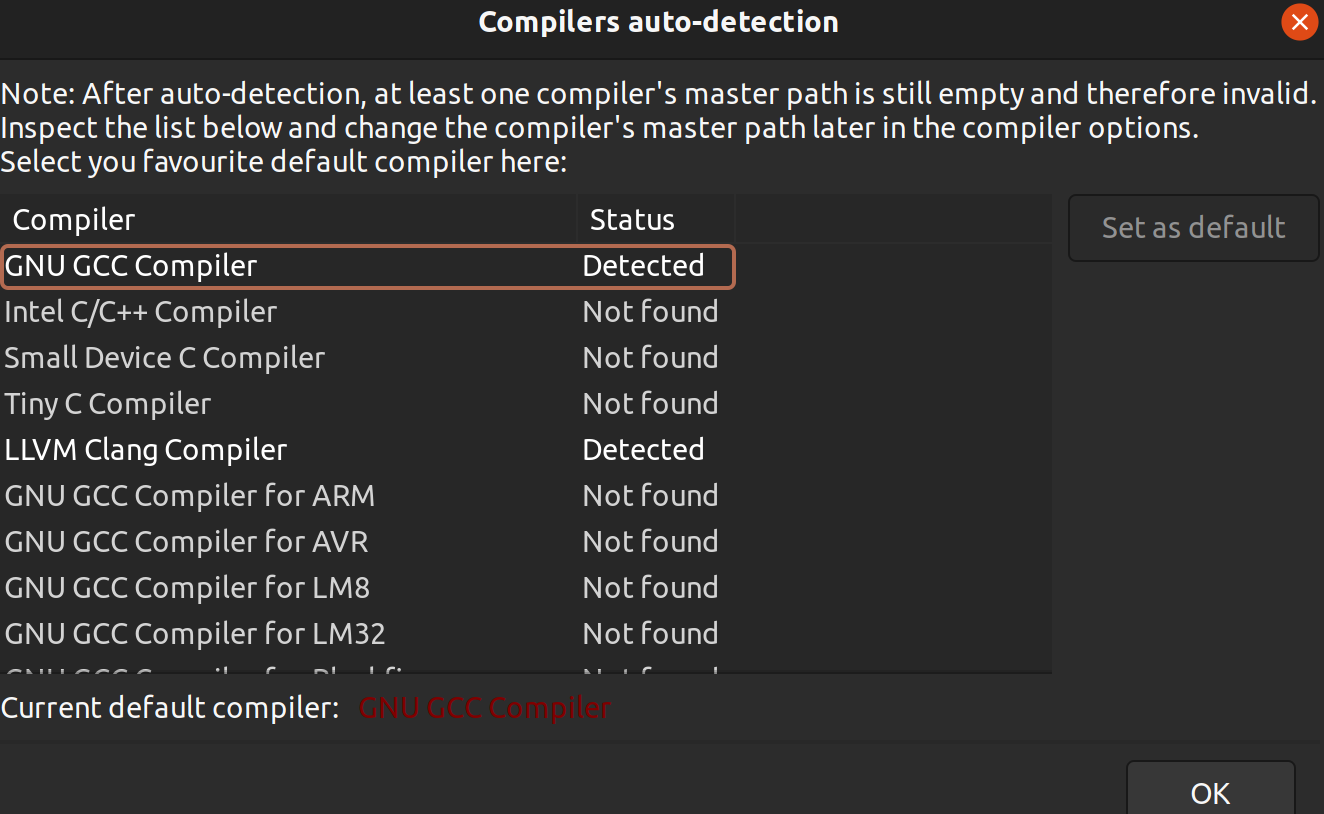Highlight GNU GCC Compiler for LM32
The image size is (1324, 814).
[195, 634]
